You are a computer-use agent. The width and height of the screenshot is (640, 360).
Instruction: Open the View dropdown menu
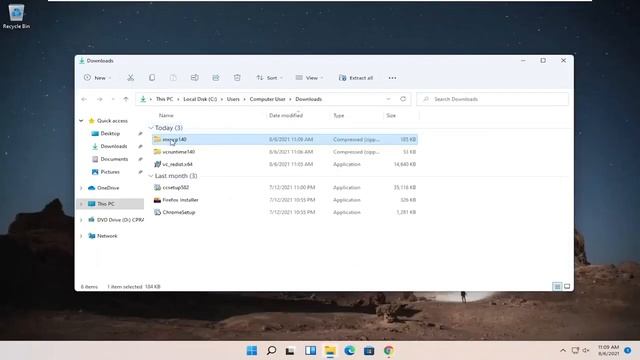pyautogui.click(x=309, y=78)
